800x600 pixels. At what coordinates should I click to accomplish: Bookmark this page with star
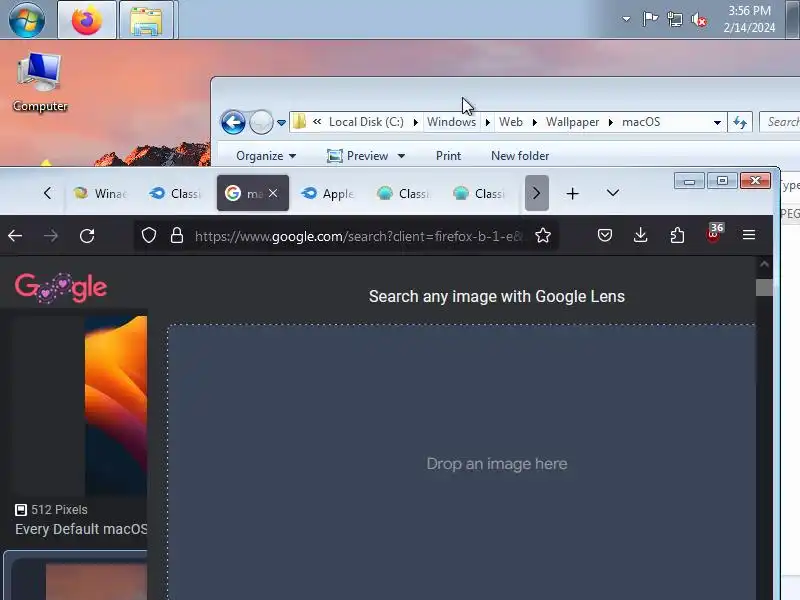point(543,236)
